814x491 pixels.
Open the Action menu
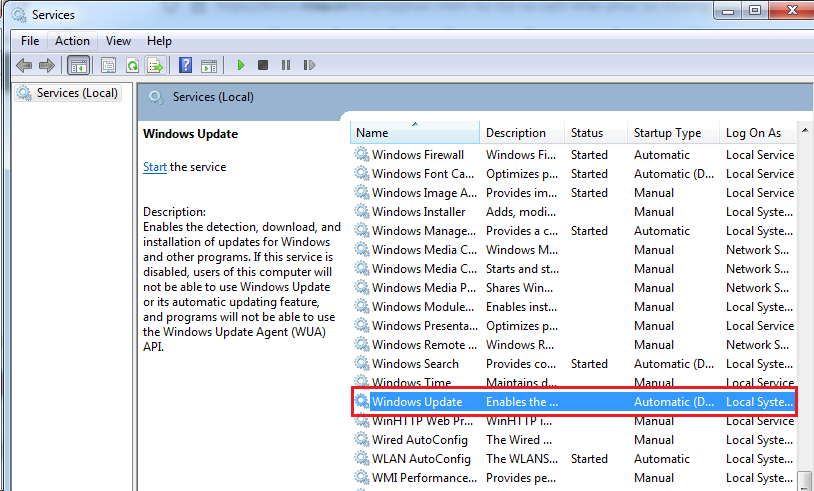tap(72, 41)
